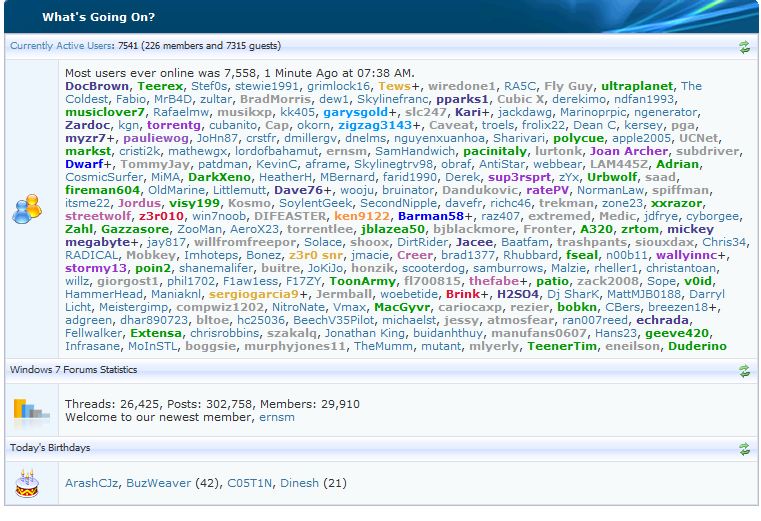Open sergiogarcia9's profile
This screenshot has width=761, height=521.
(253, 294)
